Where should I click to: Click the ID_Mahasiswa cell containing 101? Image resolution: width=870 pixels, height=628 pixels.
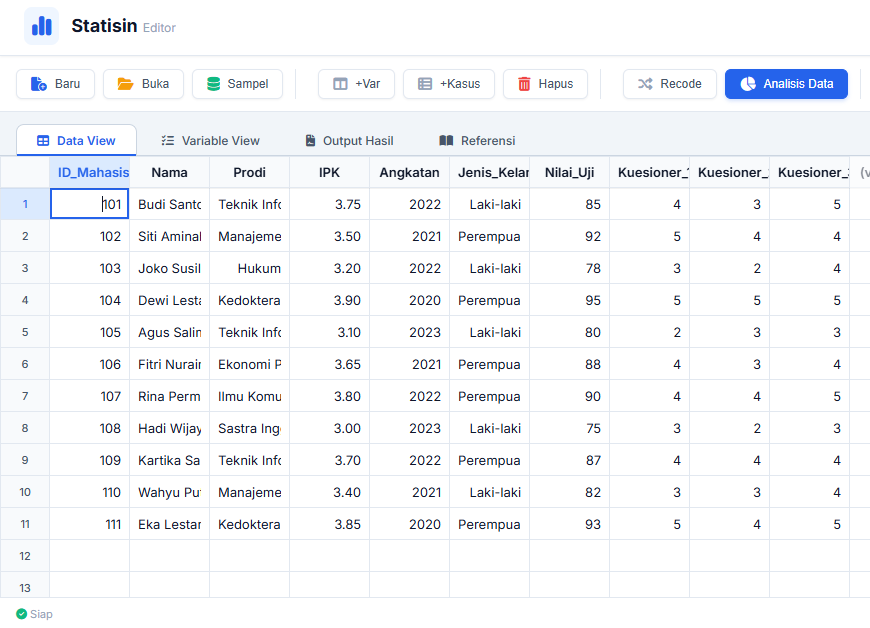(x=90, y=204)
